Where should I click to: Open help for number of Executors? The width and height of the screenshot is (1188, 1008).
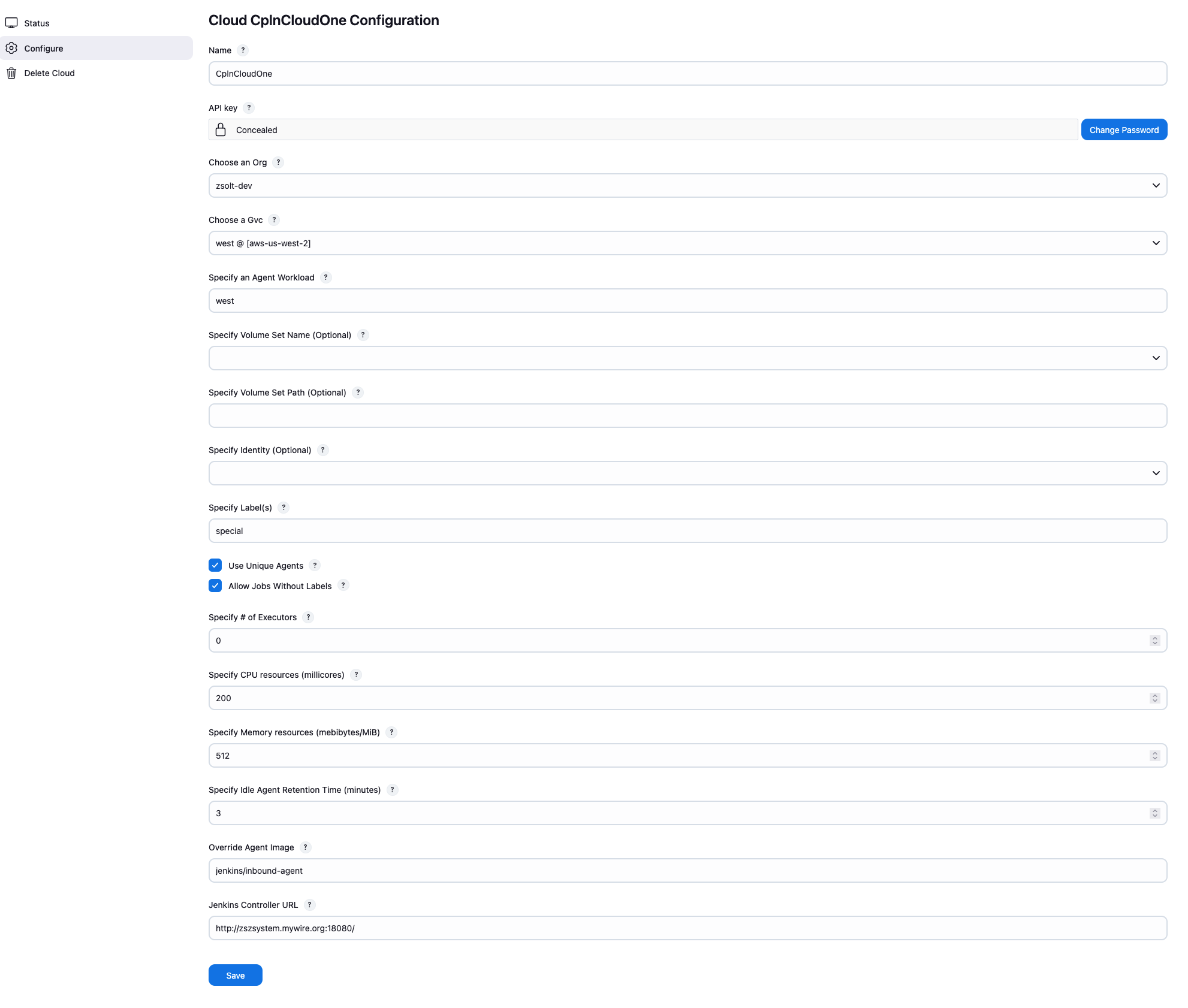[x=308, y=617]
